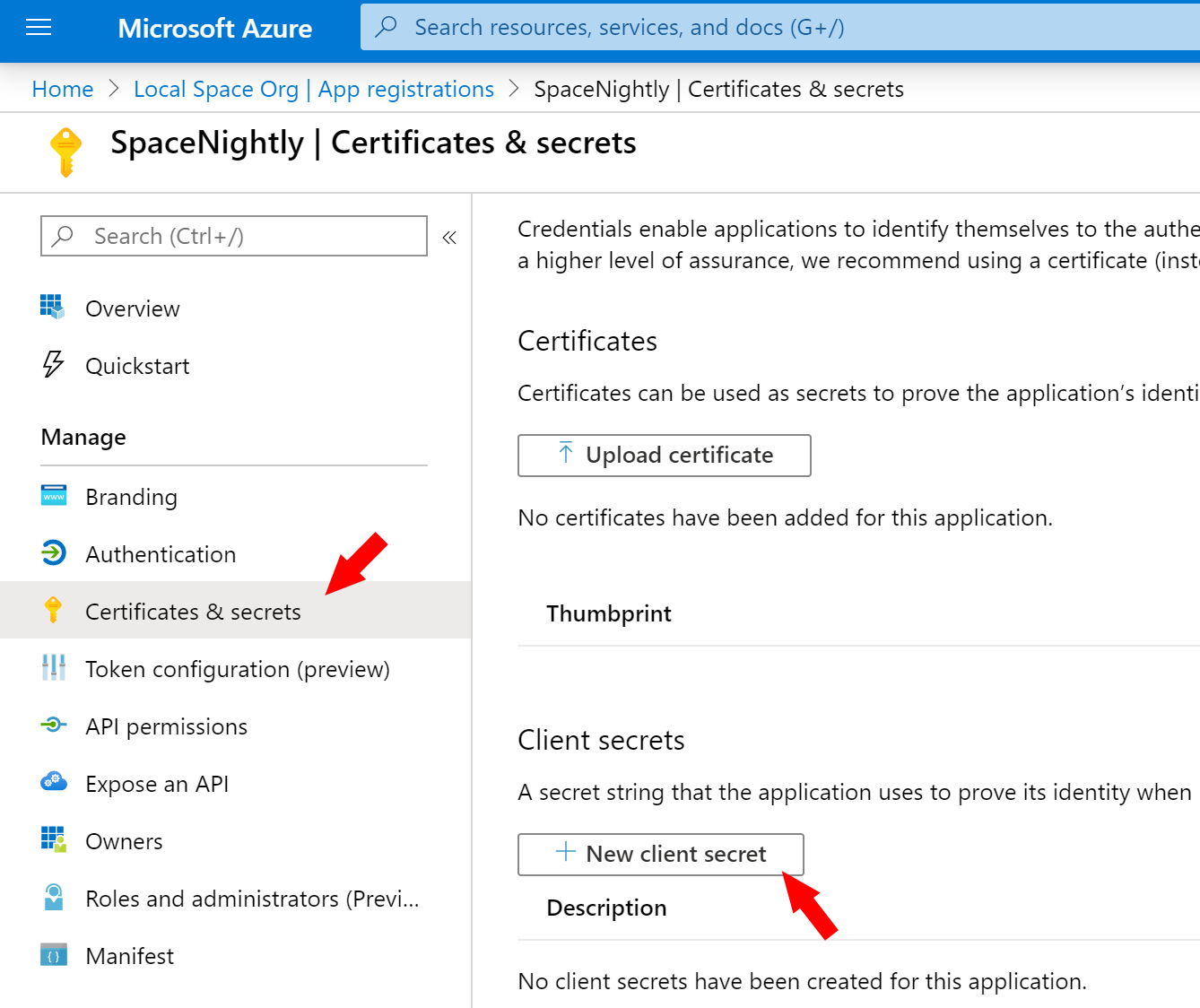Select the Microsoft Azure home label
Screen dimensions: 1200x1008
(x=214, y=28)
